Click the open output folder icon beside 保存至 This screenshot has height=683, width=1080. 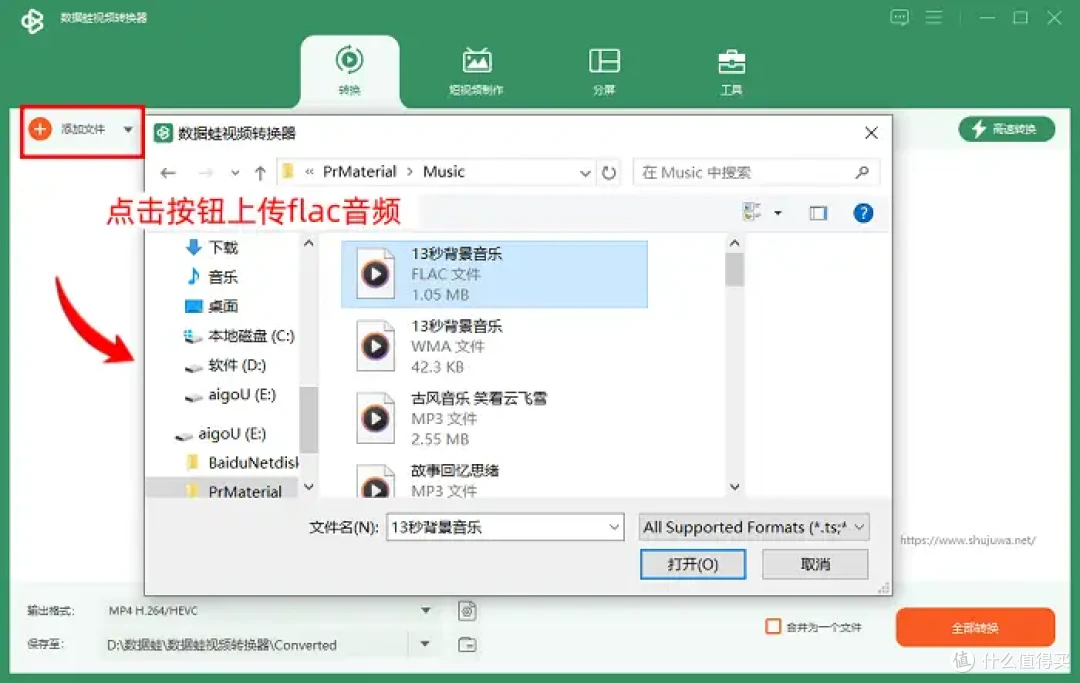[467, 645]
